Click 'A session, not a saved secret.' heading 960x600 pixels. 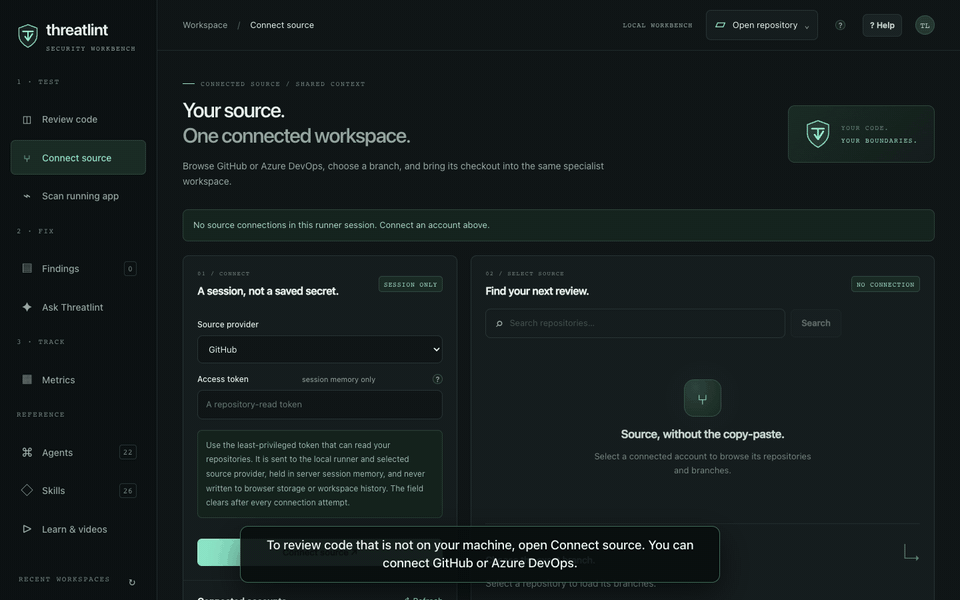(268, 291)
